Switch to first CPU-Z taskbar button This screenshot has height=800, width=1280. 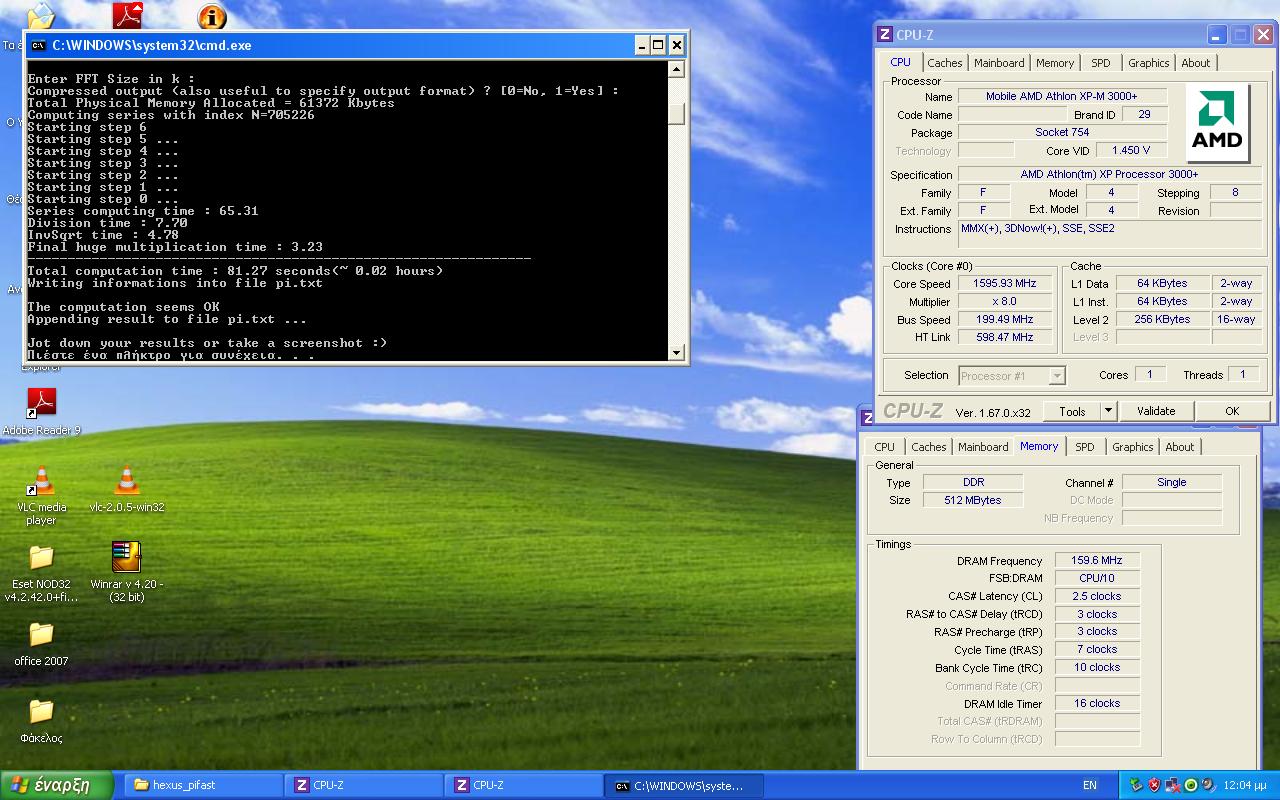pyautogui.click(x=364, y=785)
